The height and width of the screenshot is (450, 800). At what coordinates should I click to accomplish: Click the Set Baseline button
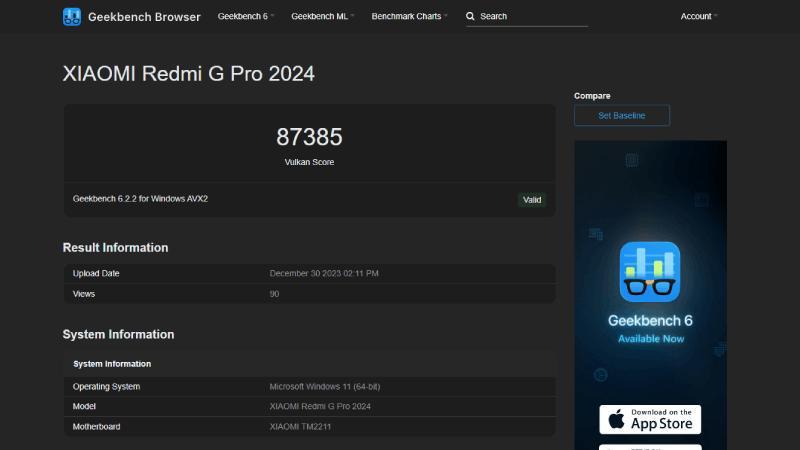(x=622, y=115)
